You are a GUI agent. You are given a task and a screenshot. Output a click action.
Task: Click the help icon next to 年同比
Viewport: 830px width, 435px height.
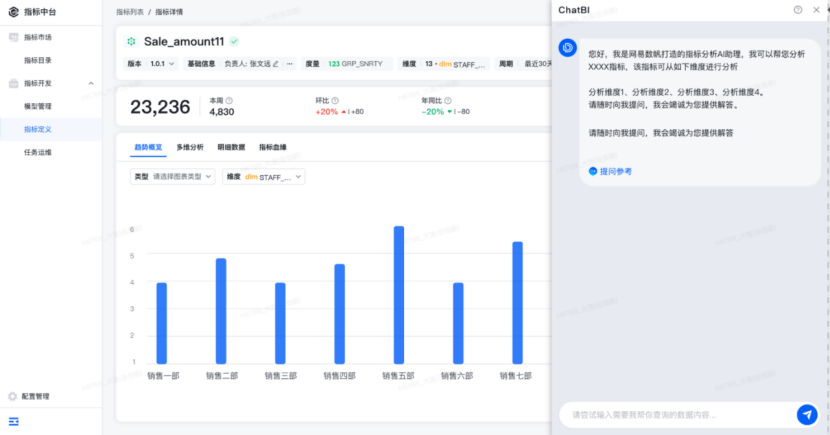point(448,100)
